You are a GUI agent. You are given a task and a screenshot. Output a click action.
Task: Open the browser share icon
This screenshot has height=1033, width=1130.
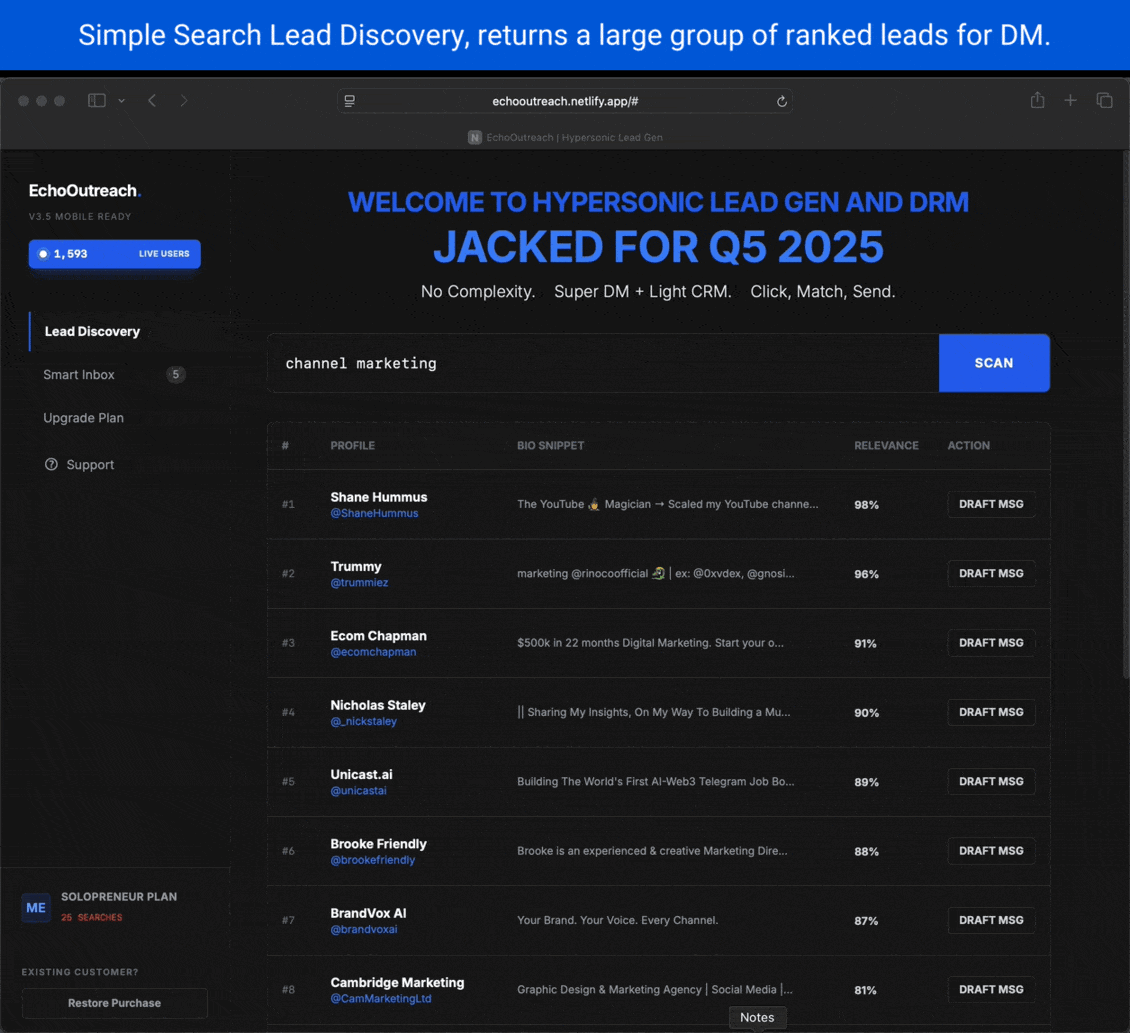coord(1037,100)
